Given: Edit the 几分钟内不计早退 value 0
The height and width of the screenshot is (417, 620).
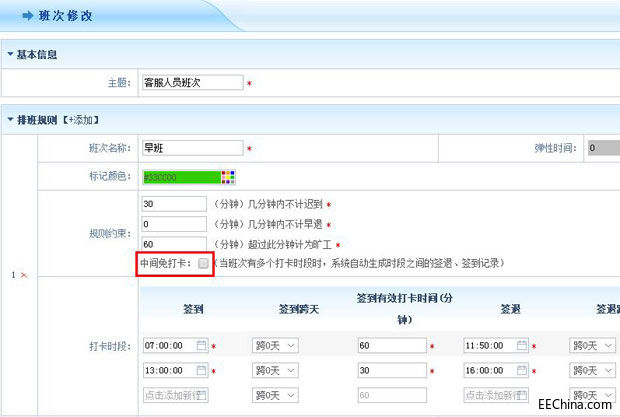Looking at the screenshot, I should [174, 224].
